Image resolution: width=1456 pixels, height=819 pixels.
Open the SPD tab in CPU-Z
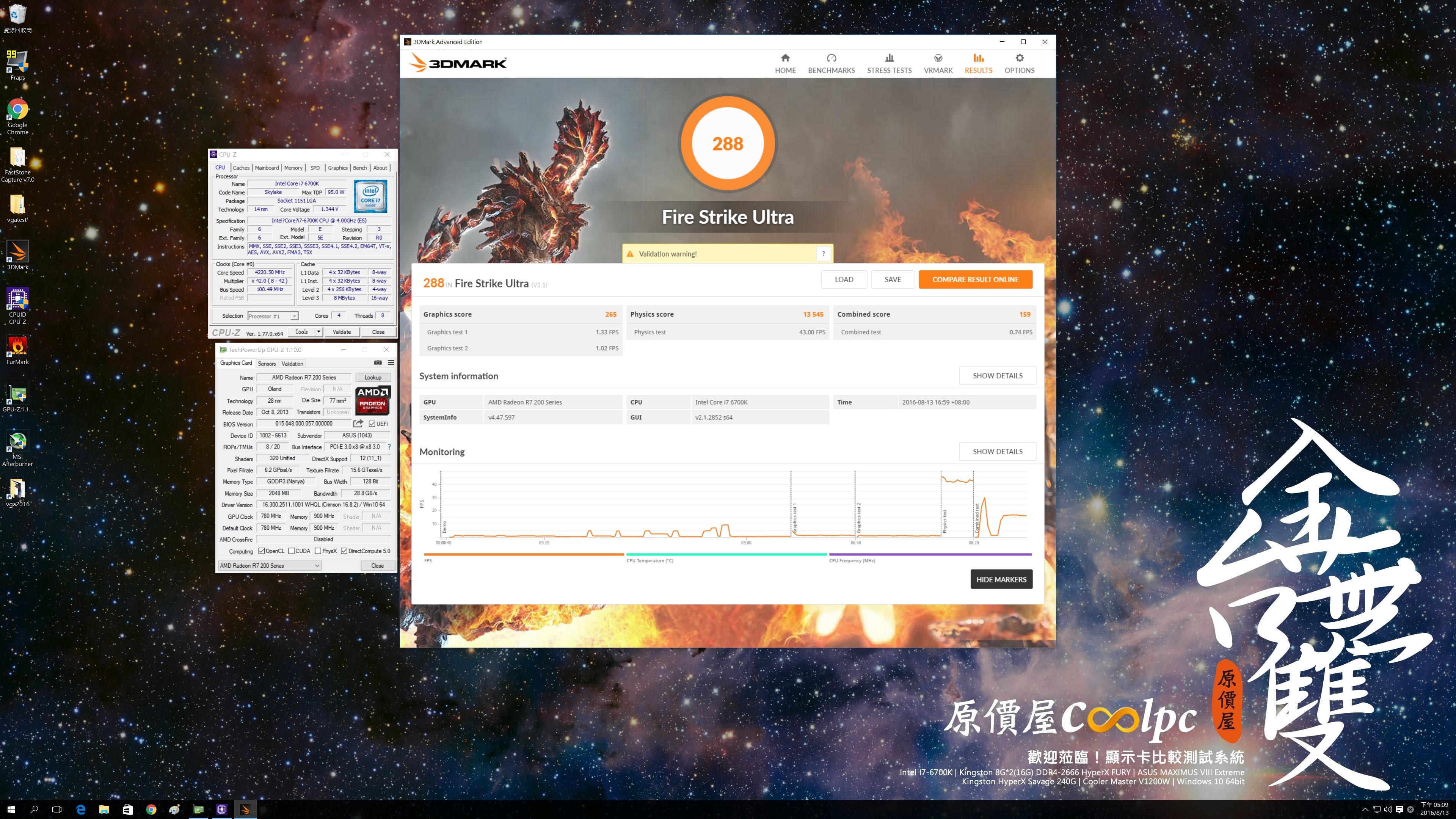point(315,168)
